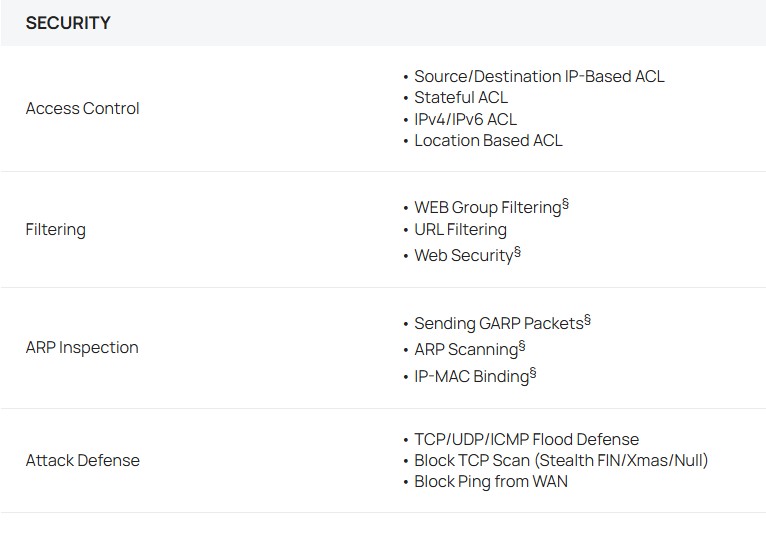
Task: Select the IP-MAC Binding item
Action: point(471,376)
